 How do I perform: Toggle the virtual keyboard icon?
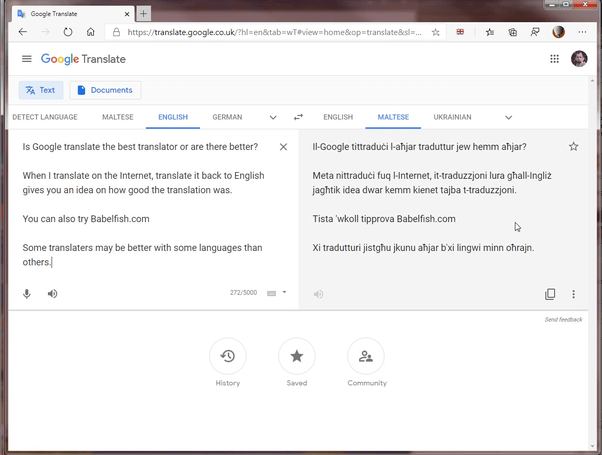[271, 293]
